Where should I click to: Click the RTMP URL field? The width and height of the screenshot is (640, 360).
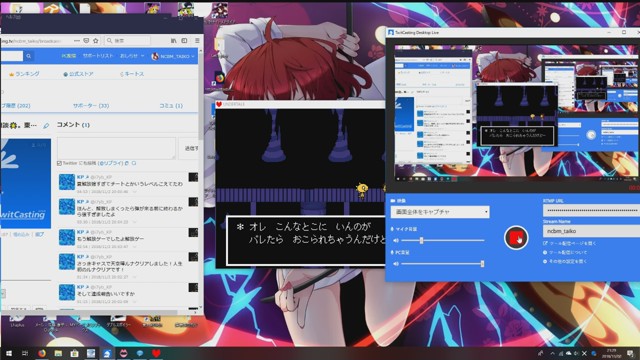coord(591,210)
